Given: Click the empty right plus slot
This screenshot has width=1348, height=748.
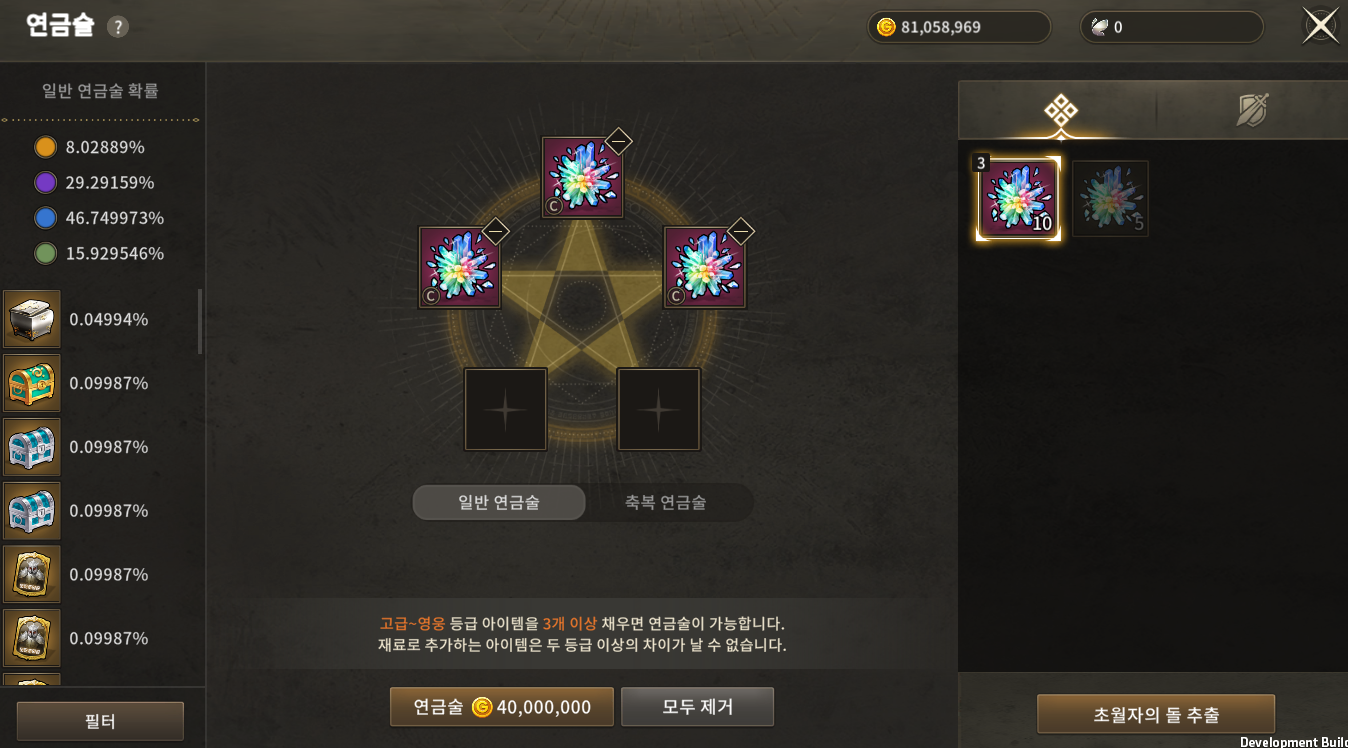Looking at the screenshot, I should pyautogui.click(x=659, y=409).
